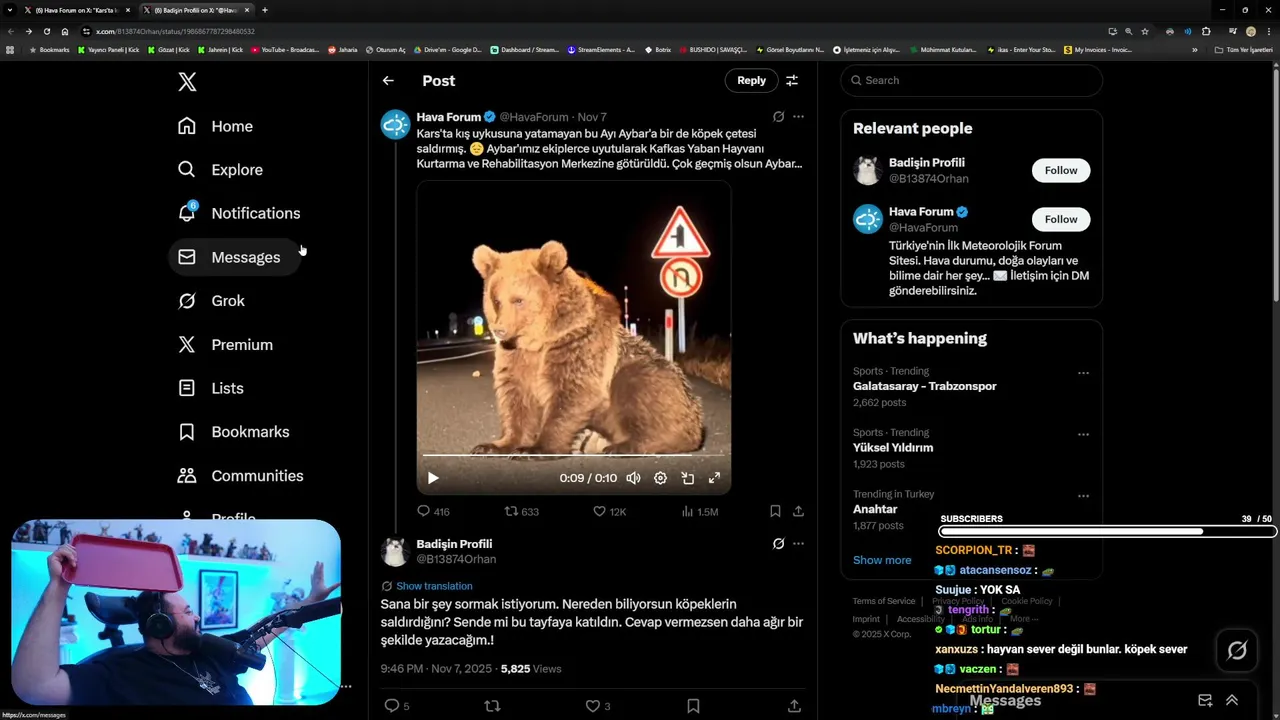Open Notifications in the sidebar
Viewport: 1280px width, 720px height.
(239, 213)
